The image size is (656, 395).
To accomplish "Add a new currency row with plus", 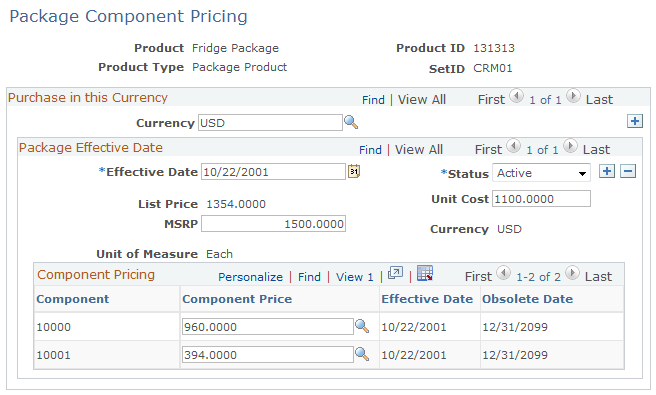I will [635, 121].
